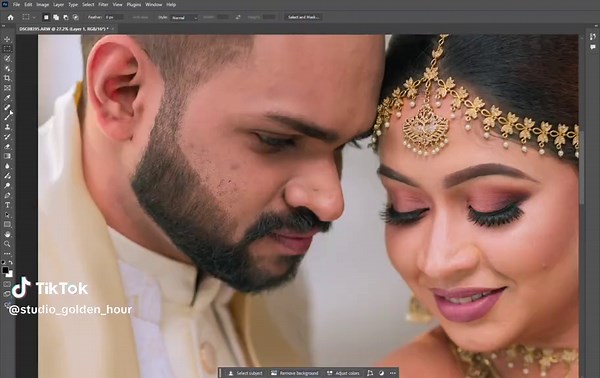600x378 pixels.
Task: Click the foreground color swatch
Action: pyautogui.click(x=5, y=270)
